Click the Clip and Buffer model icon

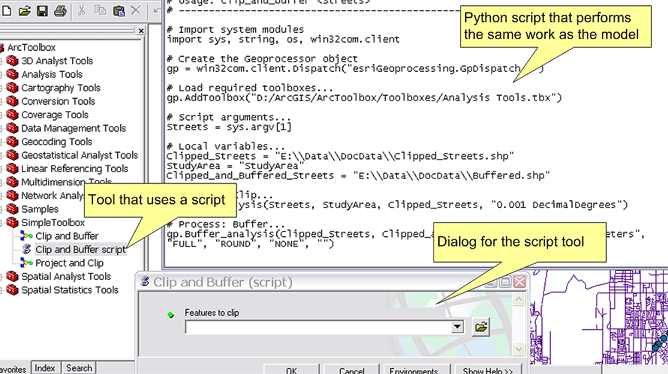click(x=26, y=236)
